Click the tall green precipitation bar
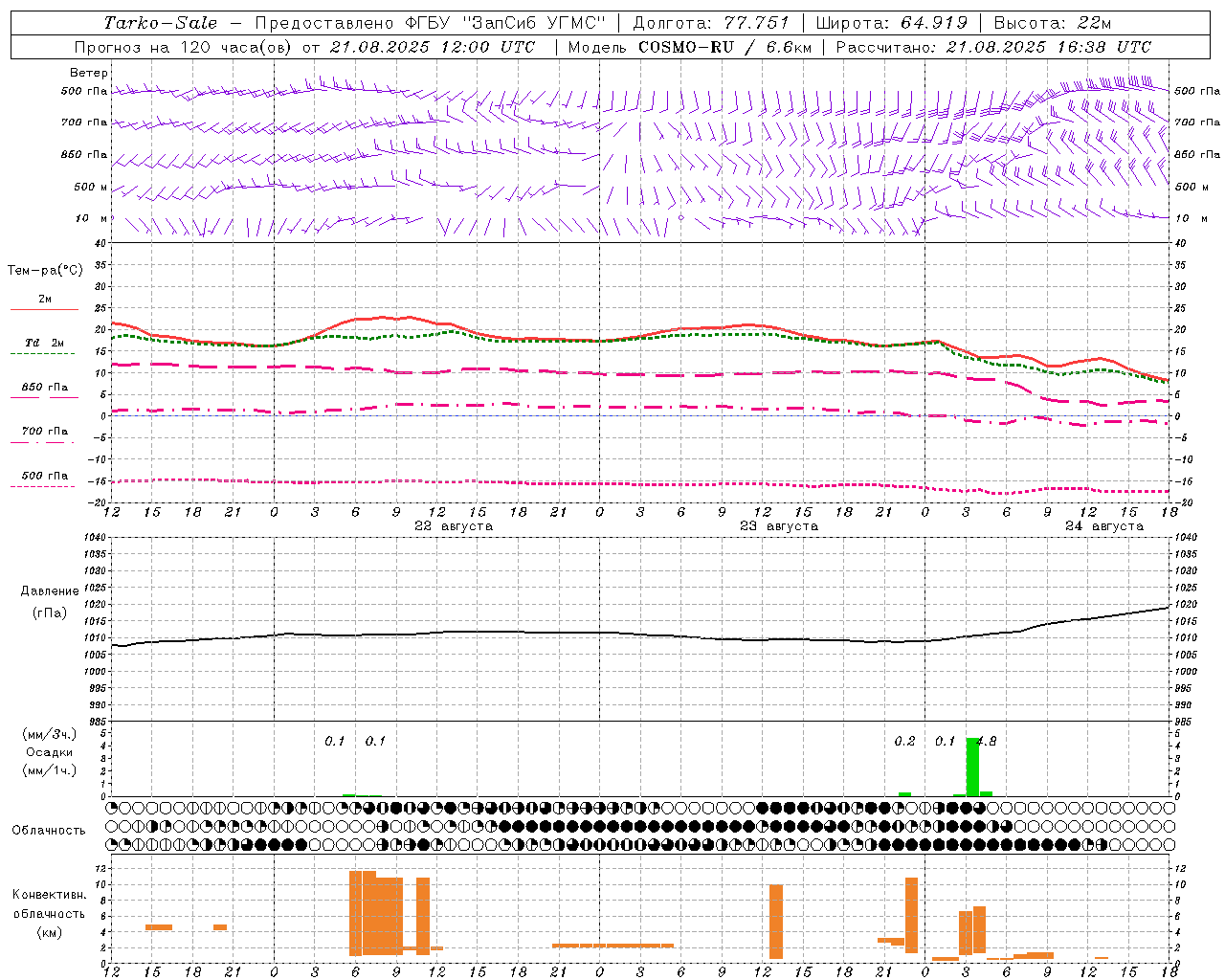Viewport: 1225px width, 980px height. click(x=972, y=767)
